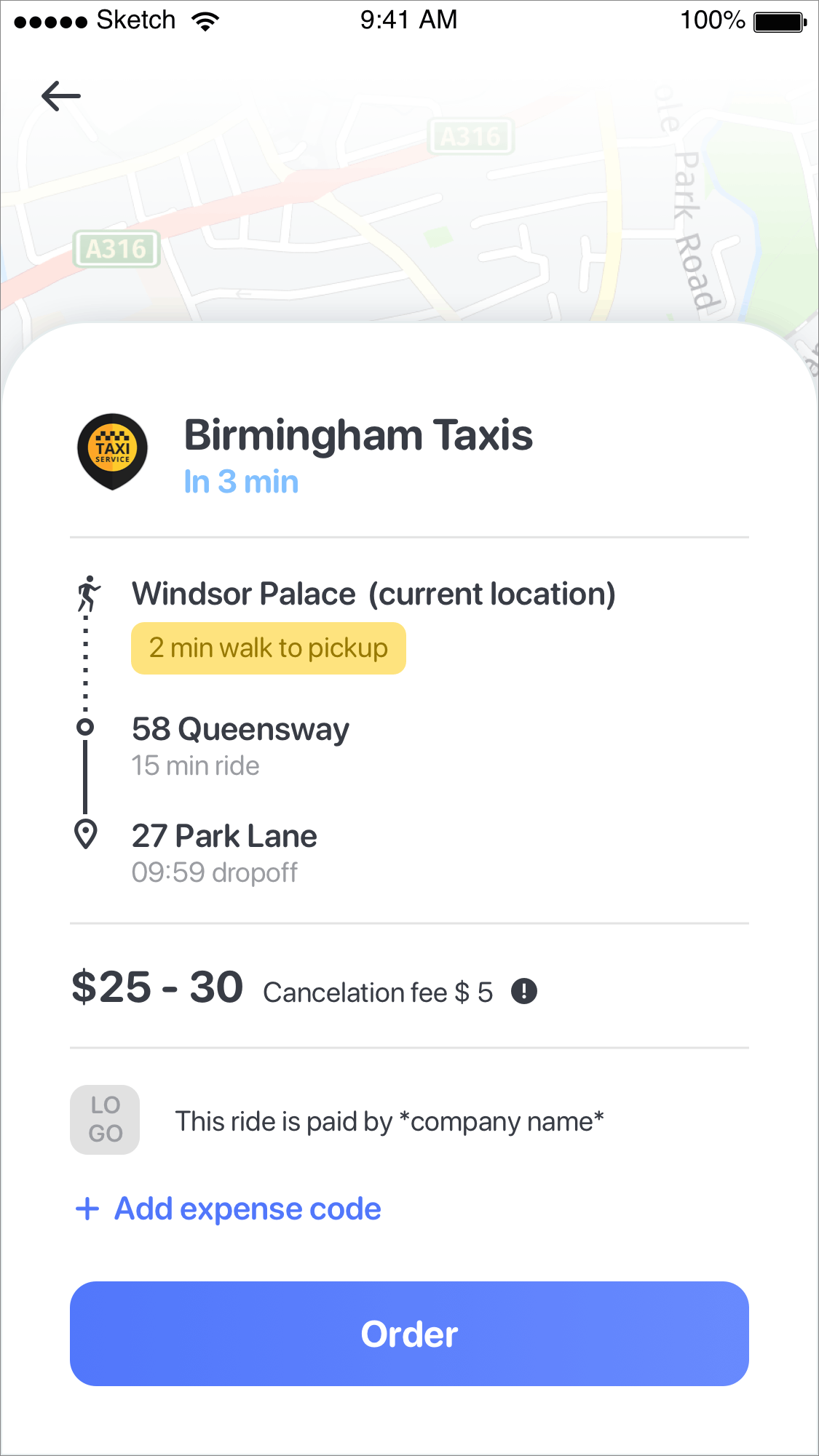
Task: Click the dropoff location pin icon
Action: (86, 834)
